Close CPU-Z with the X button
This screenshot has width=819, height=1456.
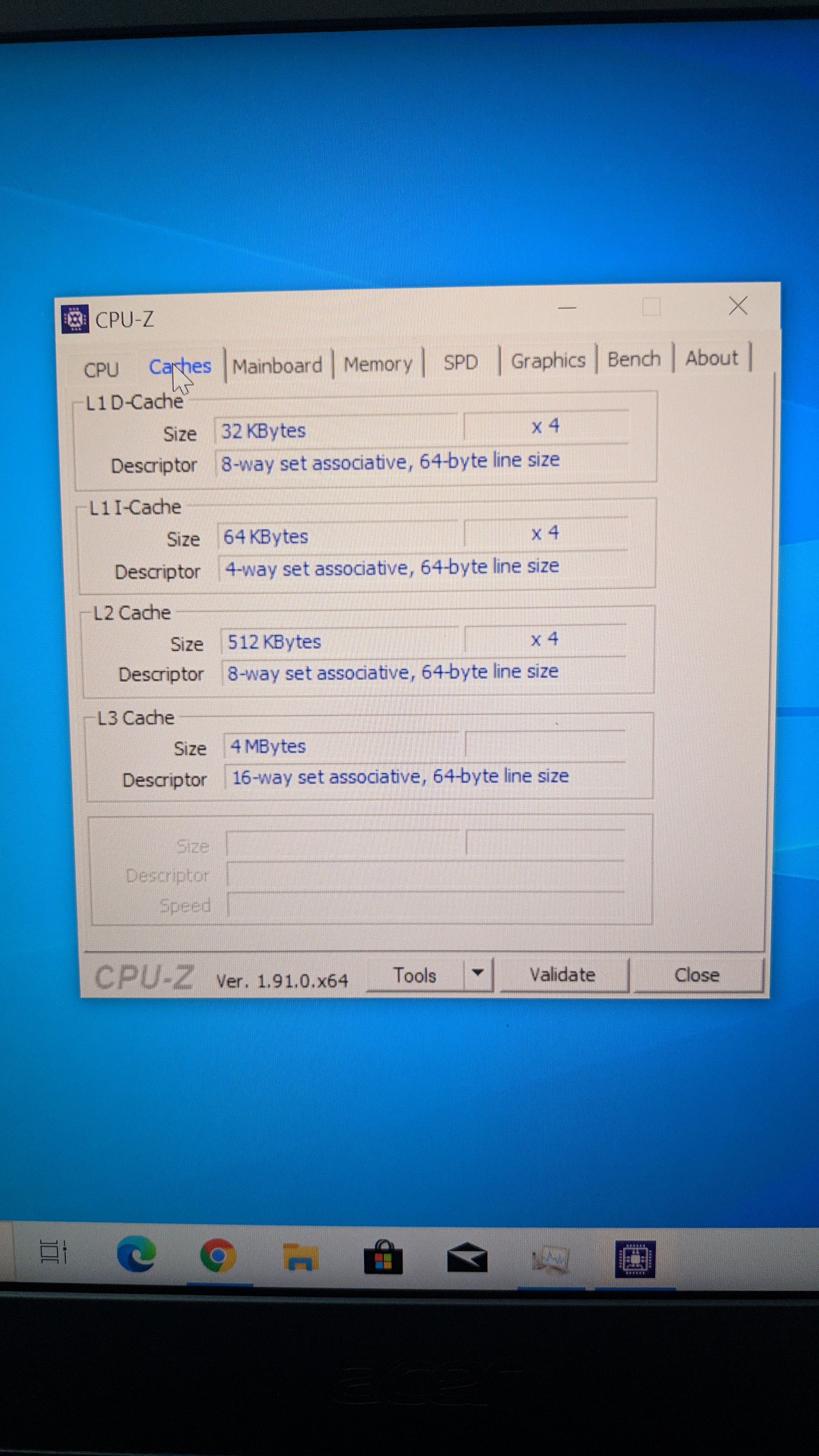pos(738,306)
